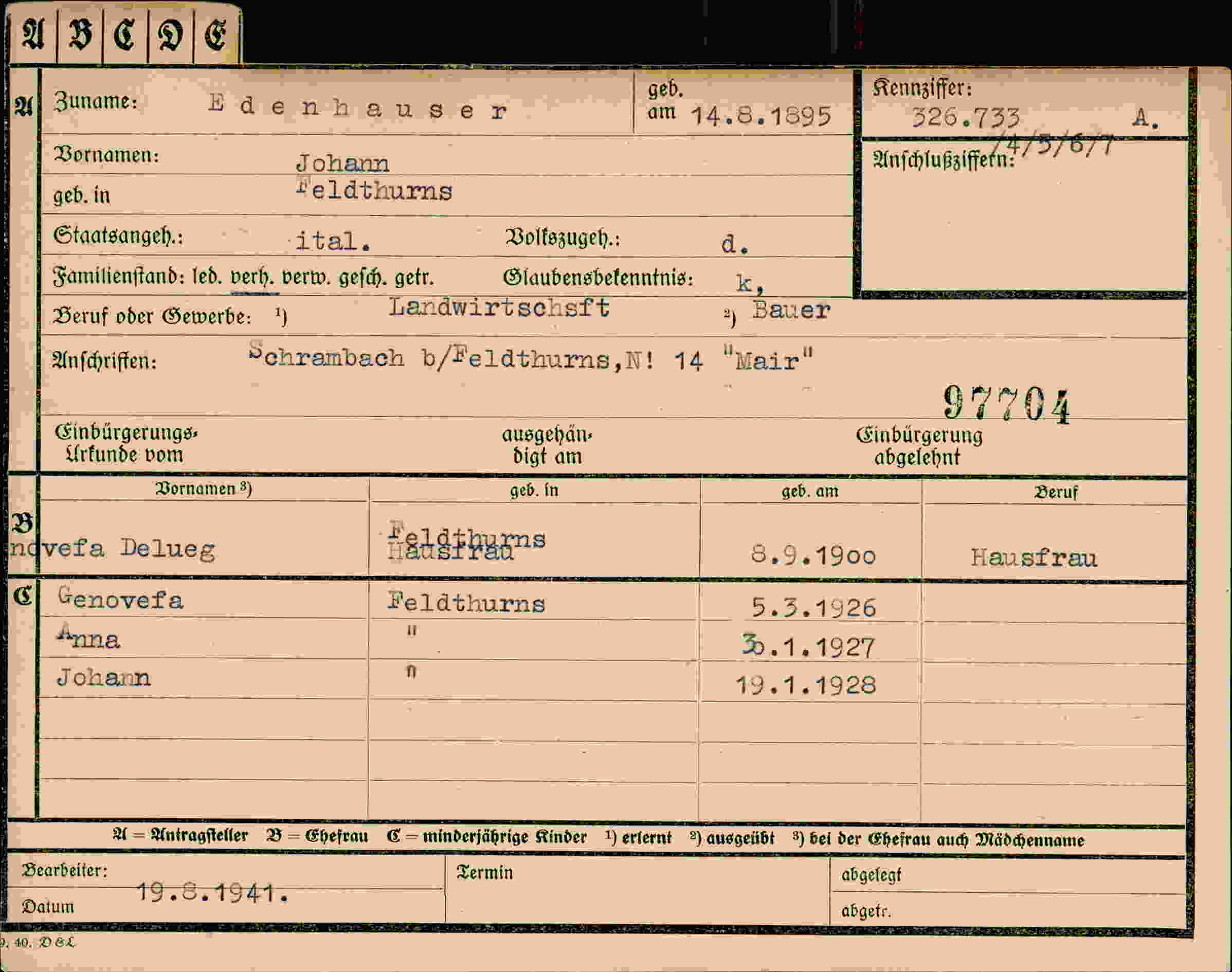This screenshot has width=1232, height=972.
Task: Click the child name 'Anna'
Action: point(88,637)
